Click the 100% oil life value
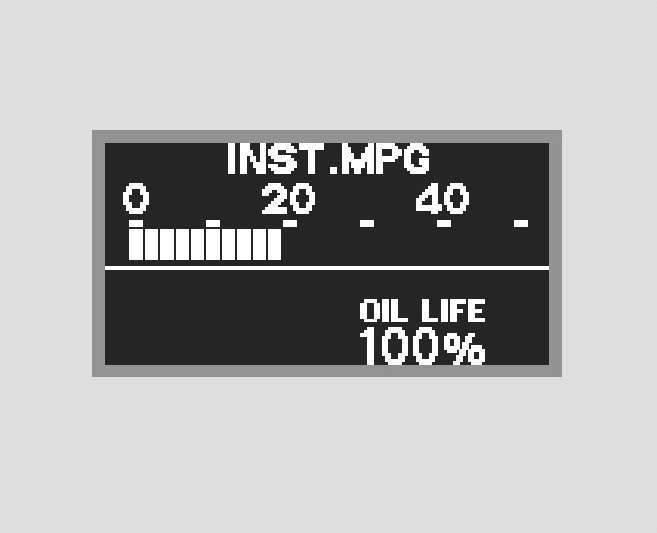 click(422, 346)
